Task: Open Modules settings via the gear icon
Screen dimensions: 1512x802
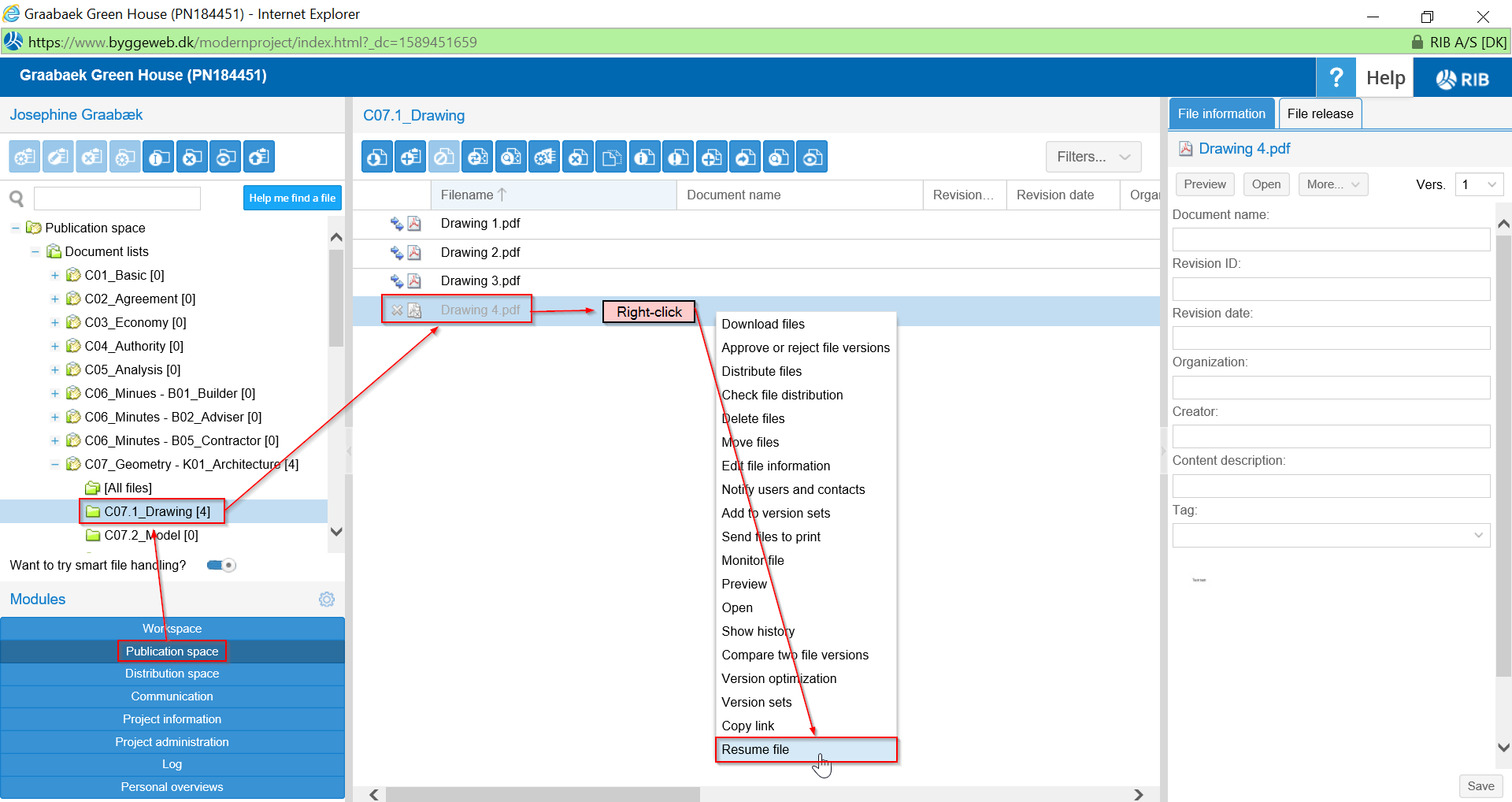Action: pos(327,600)
